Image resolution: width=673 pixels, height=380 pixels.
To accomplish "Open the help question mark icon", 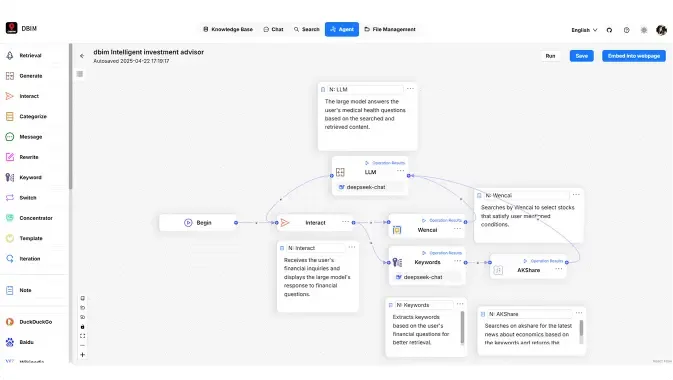I will 627,30.
